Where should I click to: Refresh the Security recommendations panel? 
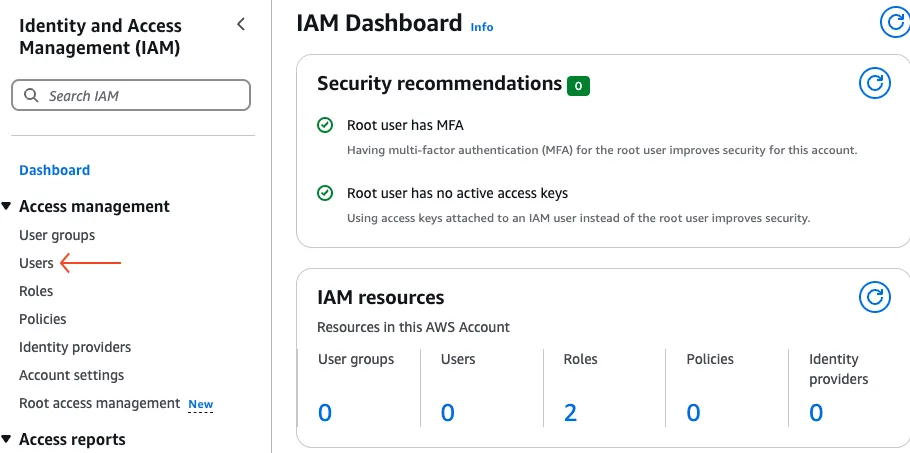[875, 83]
